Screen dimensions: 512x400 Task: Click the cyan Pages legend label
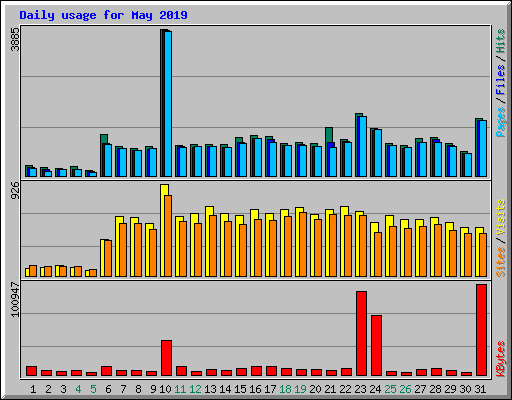501,122
